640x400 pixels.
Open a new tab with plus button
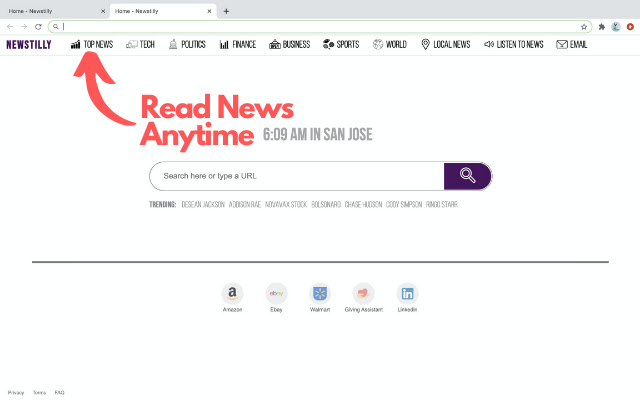coord(226,11)
